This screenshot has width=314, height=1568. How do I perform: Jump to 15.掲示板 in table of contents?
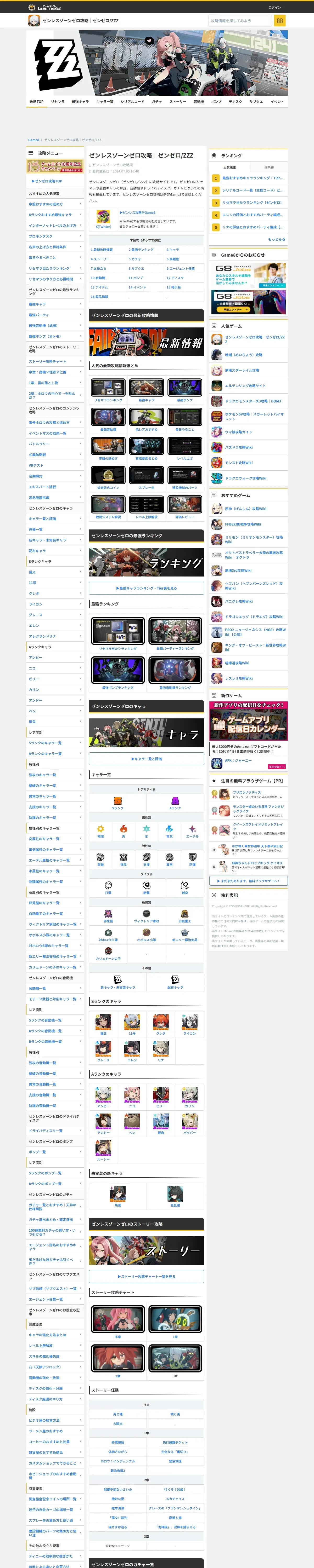(x=174, y=287)
